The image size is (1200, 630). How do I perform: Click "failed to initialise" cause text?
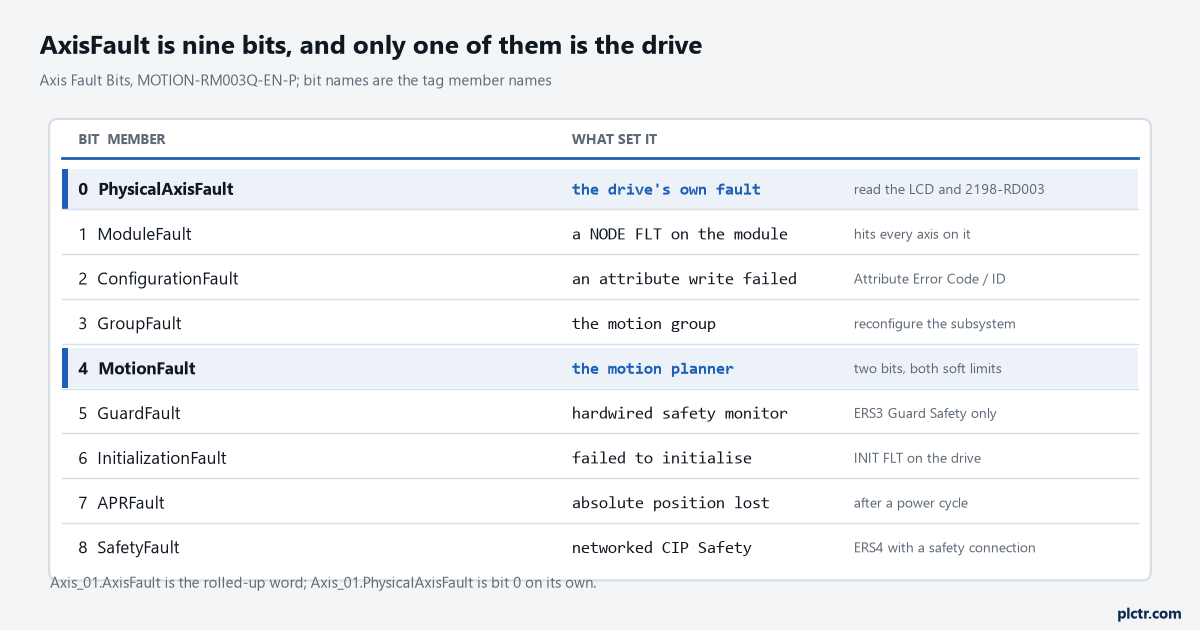(x=662, y=458)
